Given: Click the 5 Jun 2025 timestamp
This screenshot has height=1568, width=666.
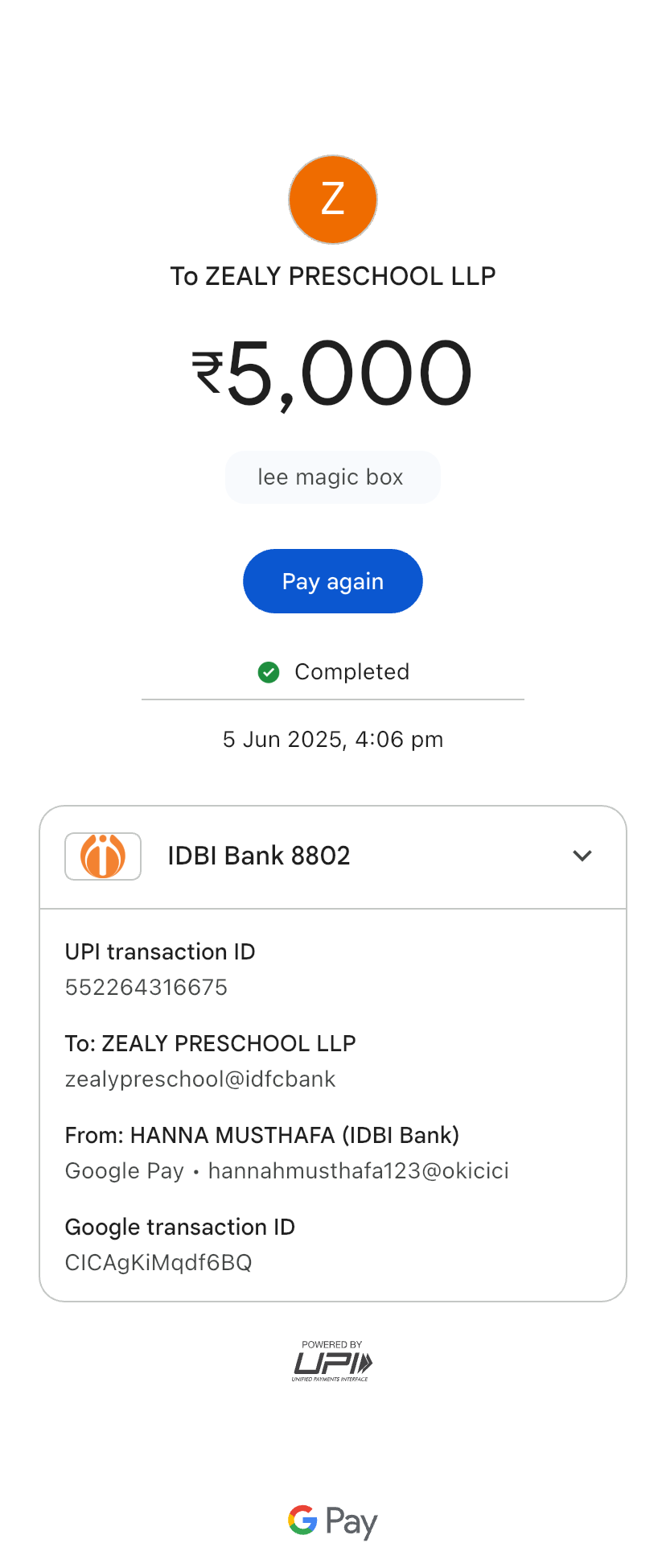Looking at the screenshot, I should pyautogui.click(x=333, y=740).
